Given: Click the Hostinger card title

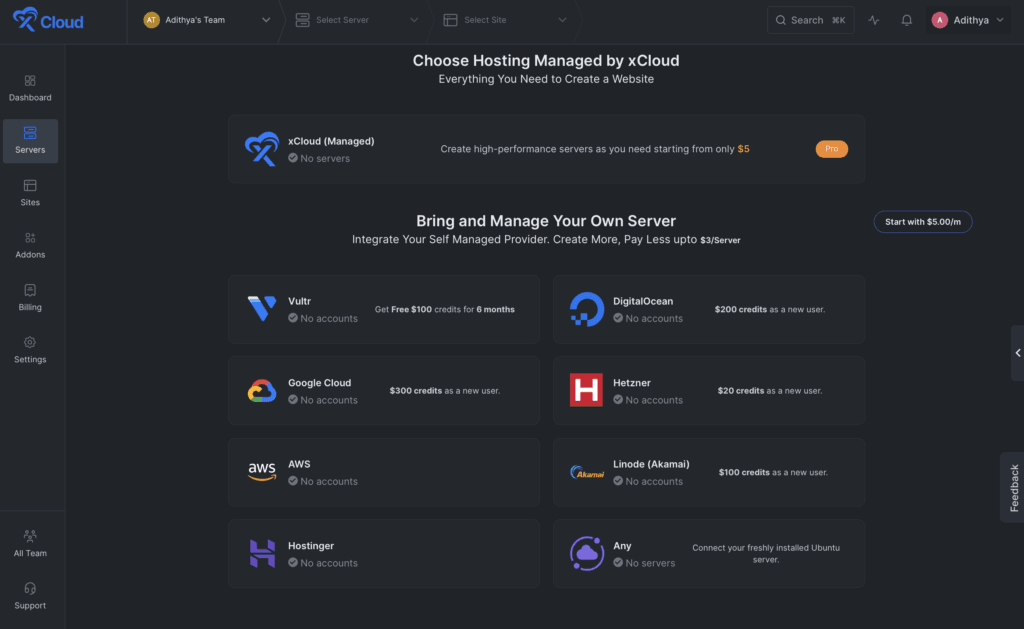Looking at the screenshot, I should (311, 545).
